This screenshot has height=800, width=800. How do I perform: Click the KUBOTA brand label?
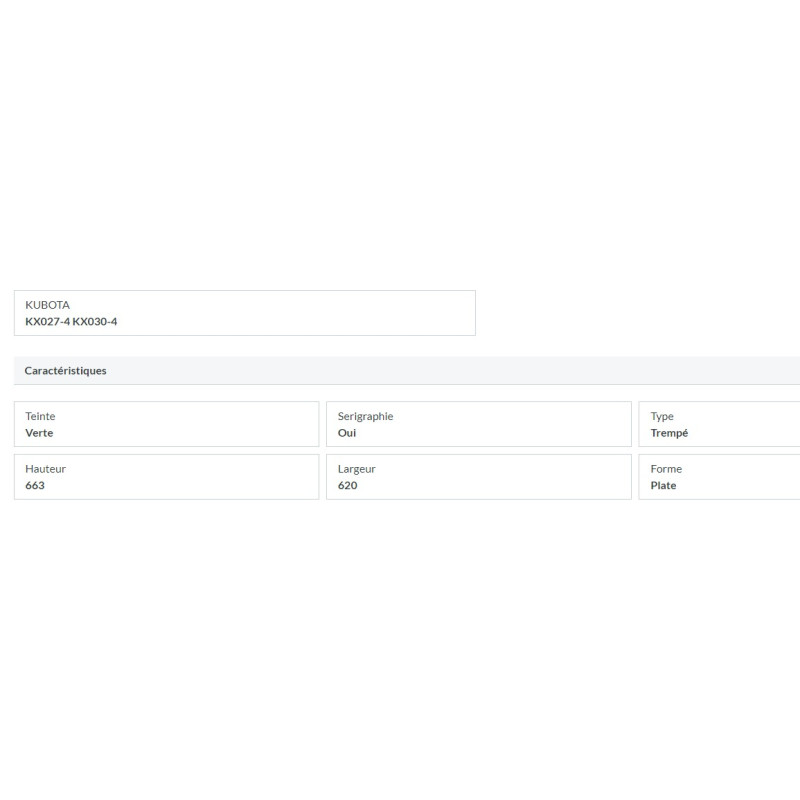click(47, 305)
